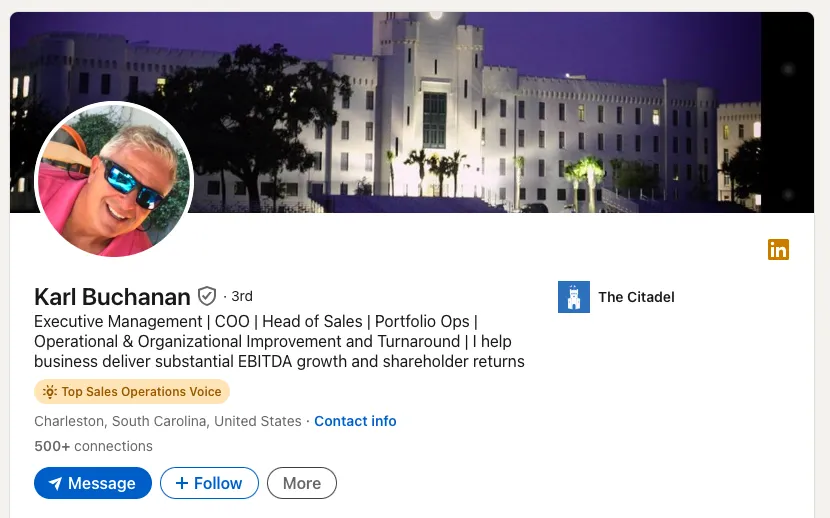Click the 3rd degree connection label

click(x=242, y=296)
